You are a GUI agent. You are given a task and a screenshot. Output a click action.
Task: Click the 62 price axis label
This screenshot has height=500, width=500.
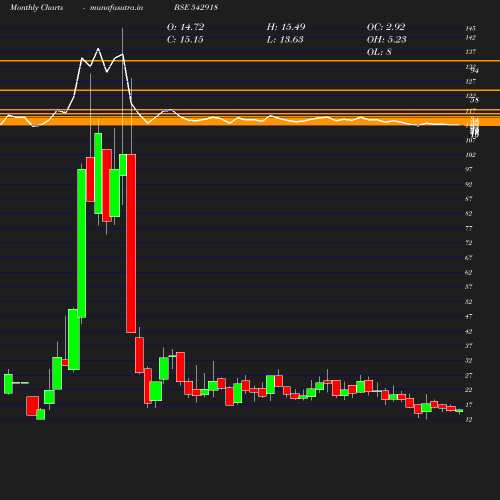click(x=469, y=272)
